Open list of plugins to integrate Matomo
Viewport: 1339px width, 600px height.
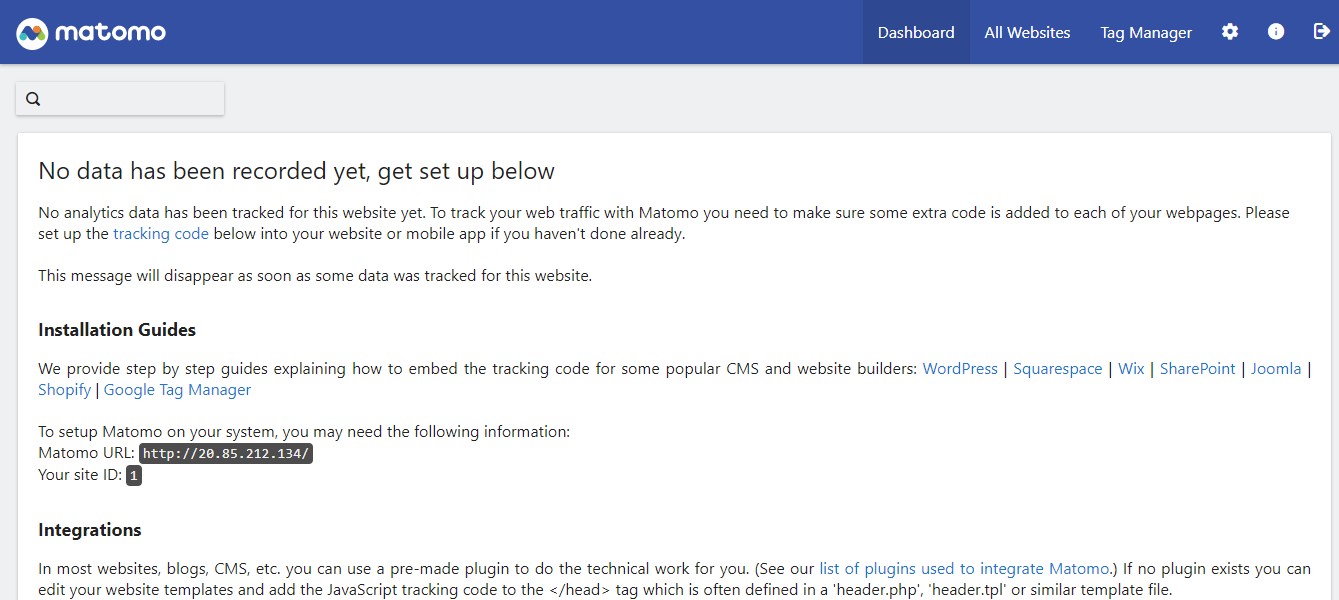(964, 569)
